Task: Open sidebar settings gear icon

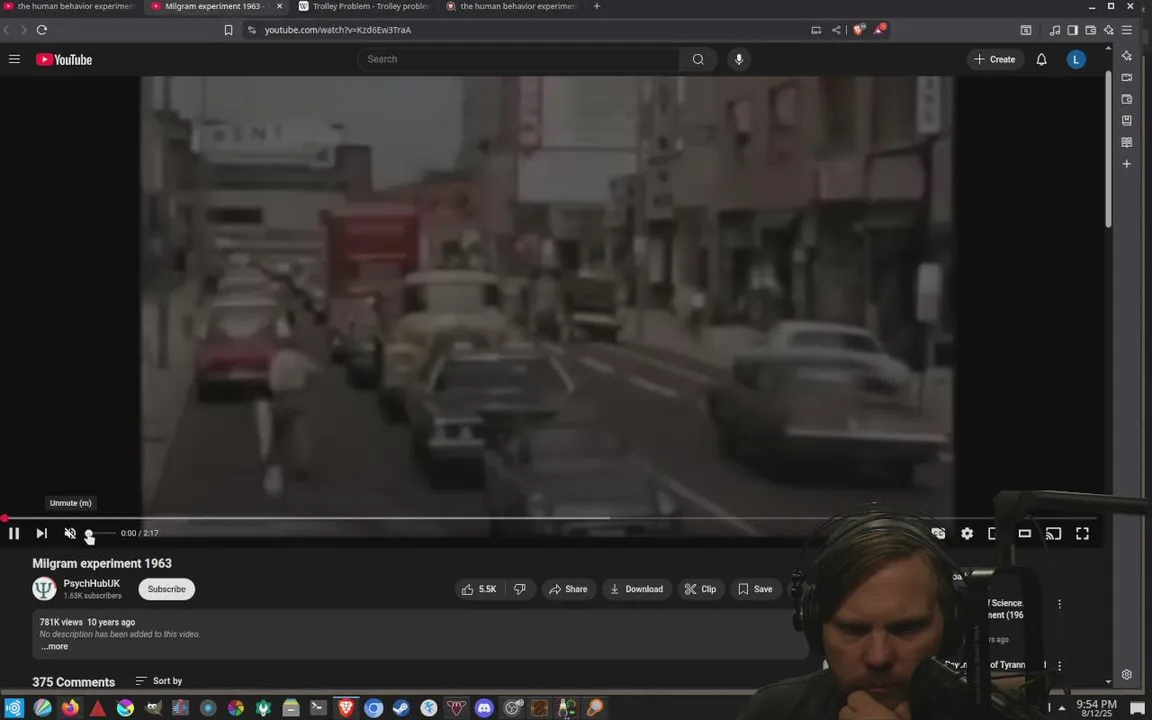Action: click(1127, 674)
